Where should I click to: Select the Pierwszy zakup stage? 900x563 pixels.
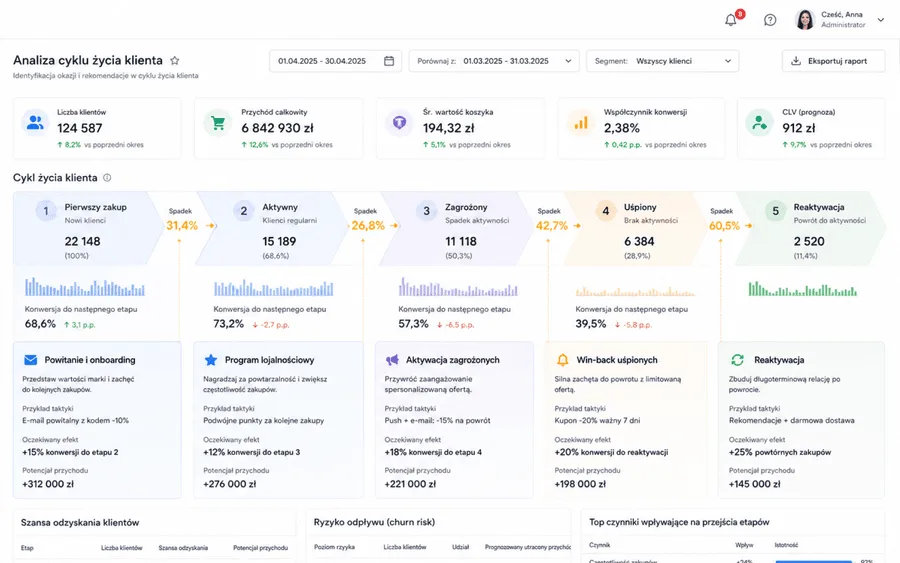[88, 228]
